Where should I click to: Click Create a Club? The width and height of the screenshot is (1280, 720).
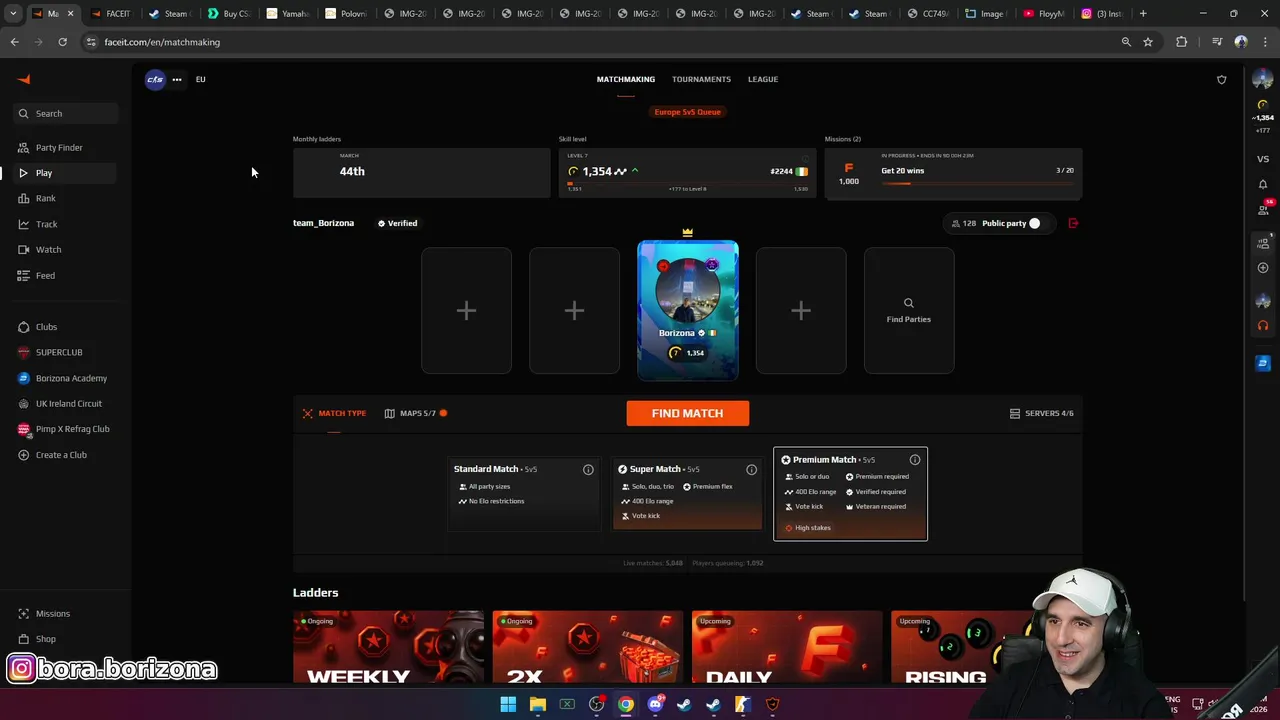click(x=61, y=455)
